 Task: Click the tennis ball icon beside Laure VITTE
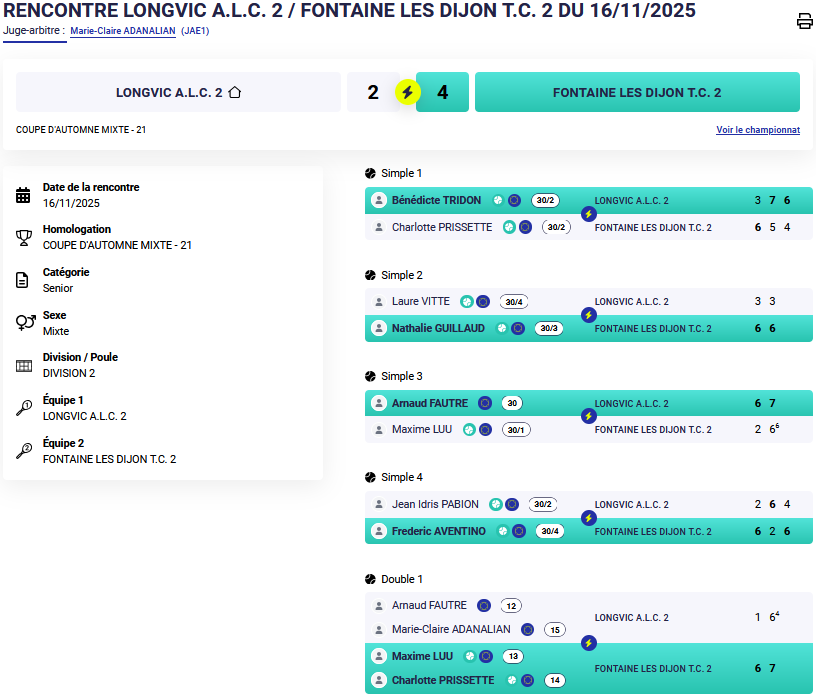pos(466,301)
